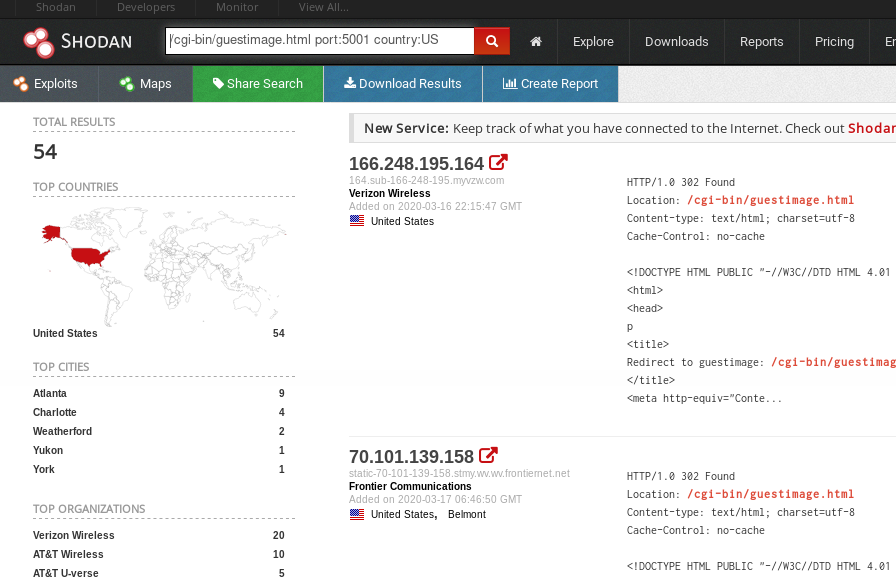This screenshot has width=896, height=580.
Task: Click Belmont city link in second result
Action: tap(467, 514)
